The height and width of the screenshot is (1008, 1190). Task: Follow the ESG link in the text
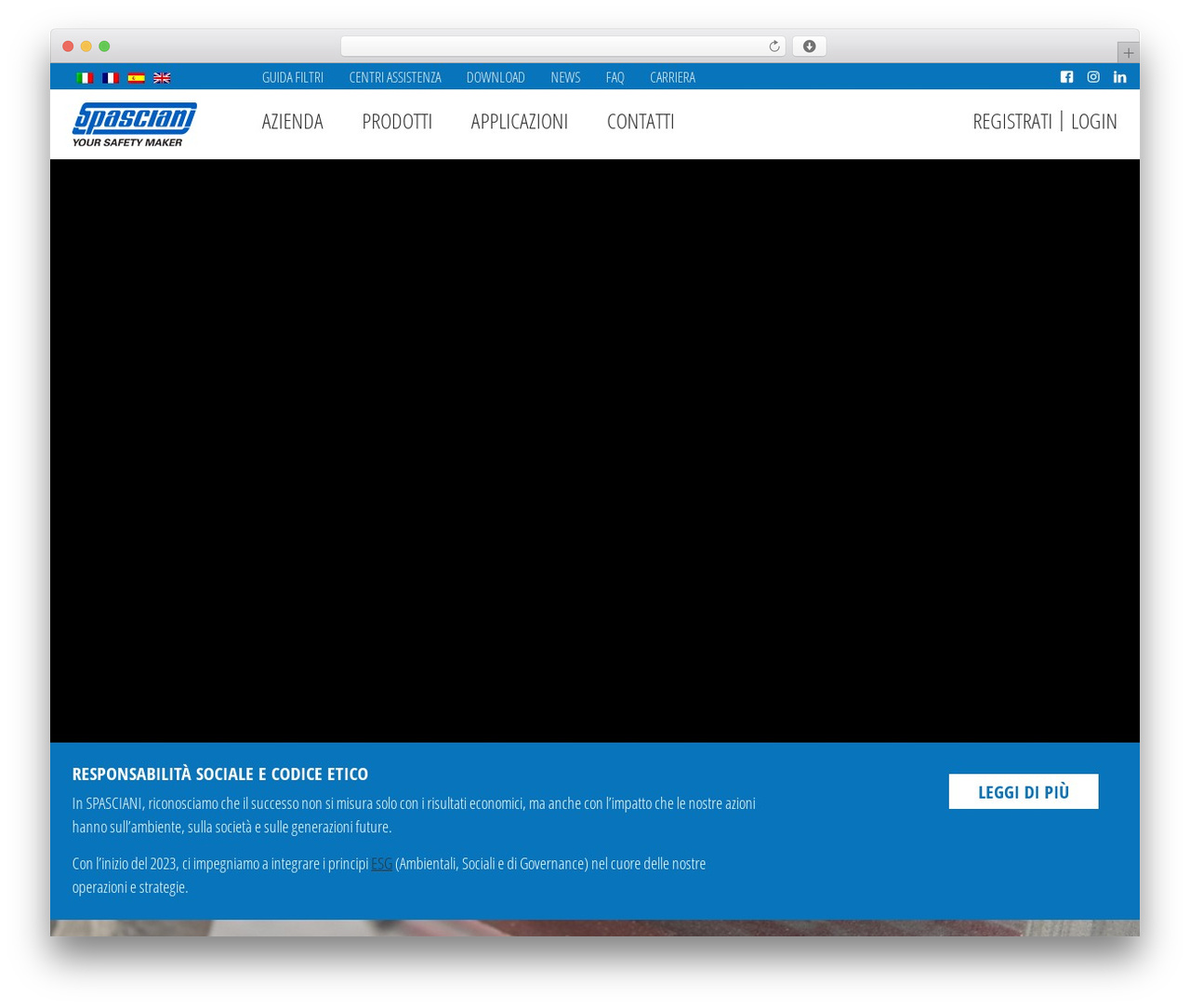coord(381,864)
